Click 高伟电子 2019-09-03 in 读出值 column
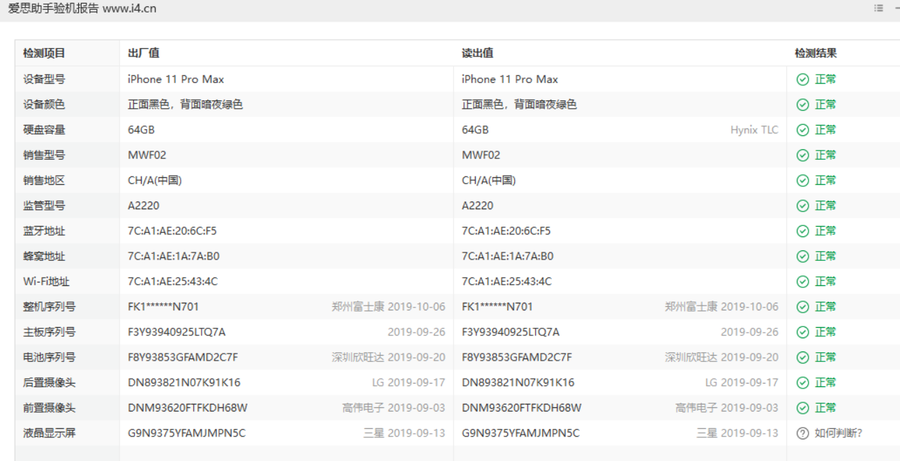 tap(727, 408)
